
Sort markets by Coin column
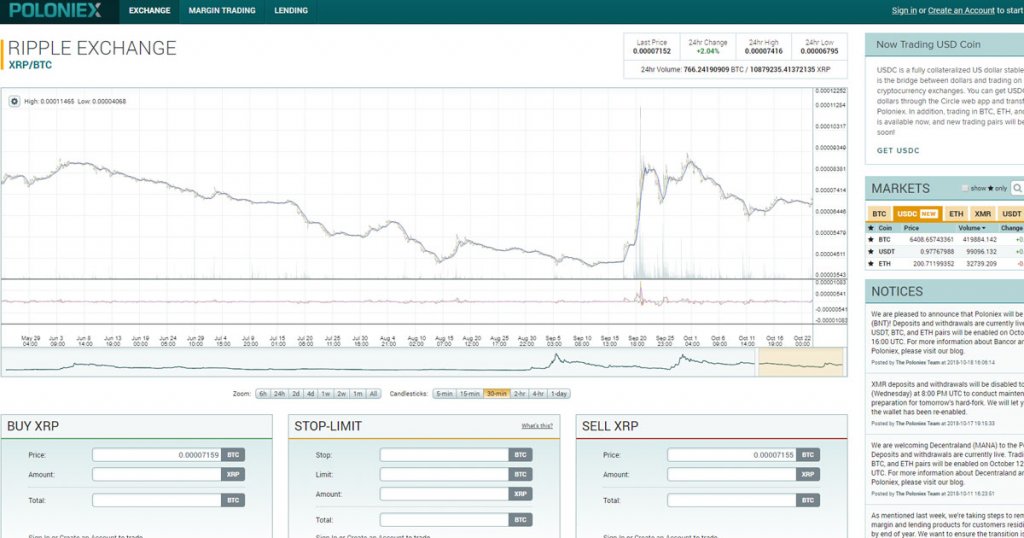(885, 228)
